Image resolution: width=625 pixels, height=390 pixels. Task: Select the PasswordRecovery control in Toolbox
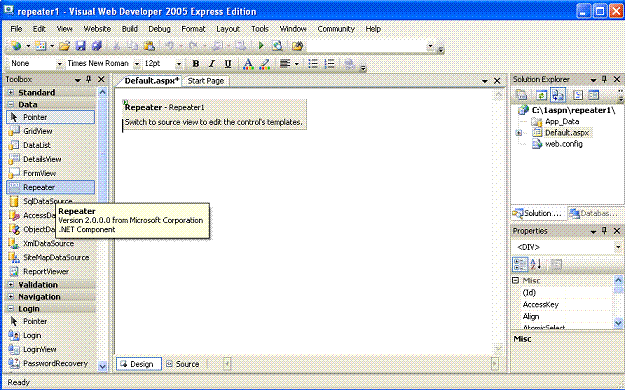click(x=51, y=363)
